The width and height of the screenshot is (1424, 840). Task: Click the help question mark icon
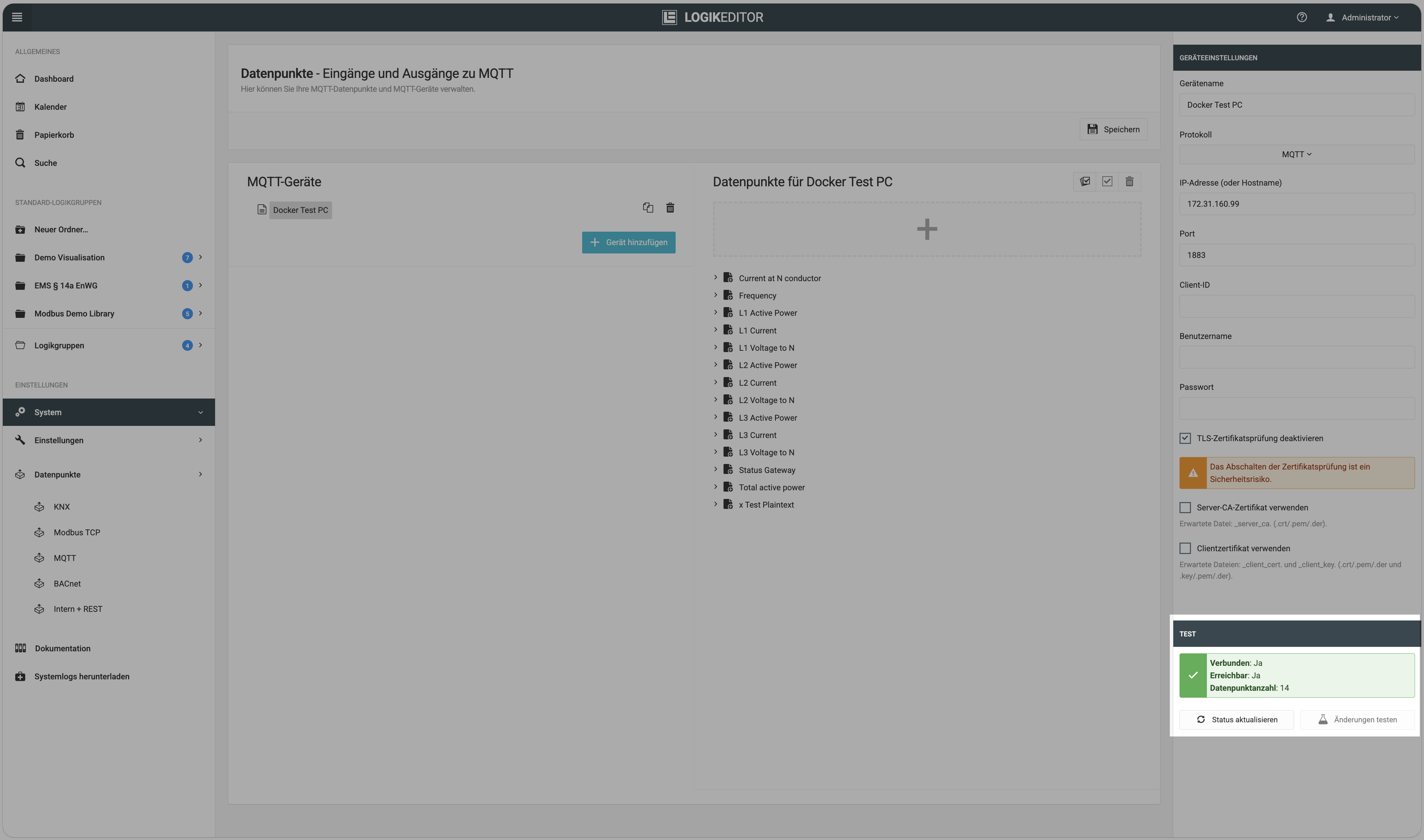[x=1301, y=17]
